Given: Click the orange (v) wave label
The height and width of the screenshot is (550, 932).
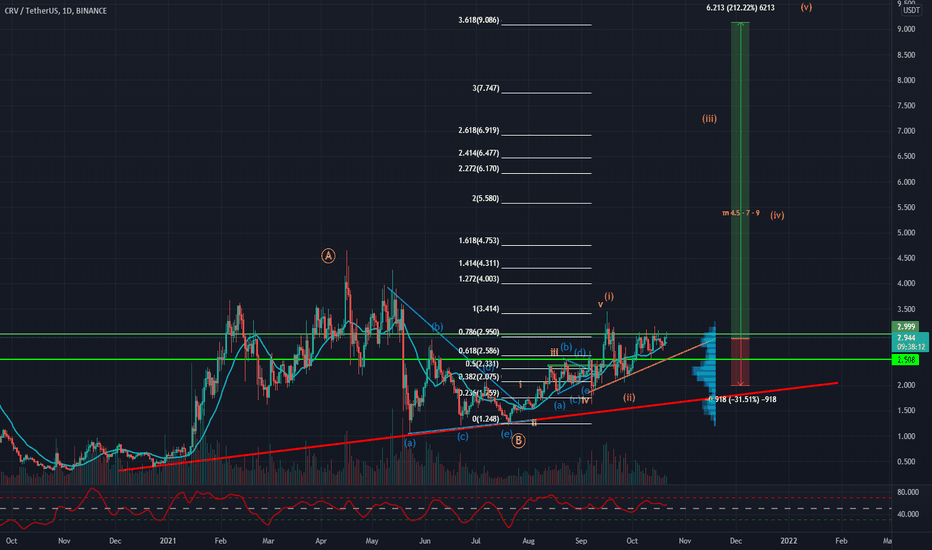Looking at the screenshot, I should 806,7.
